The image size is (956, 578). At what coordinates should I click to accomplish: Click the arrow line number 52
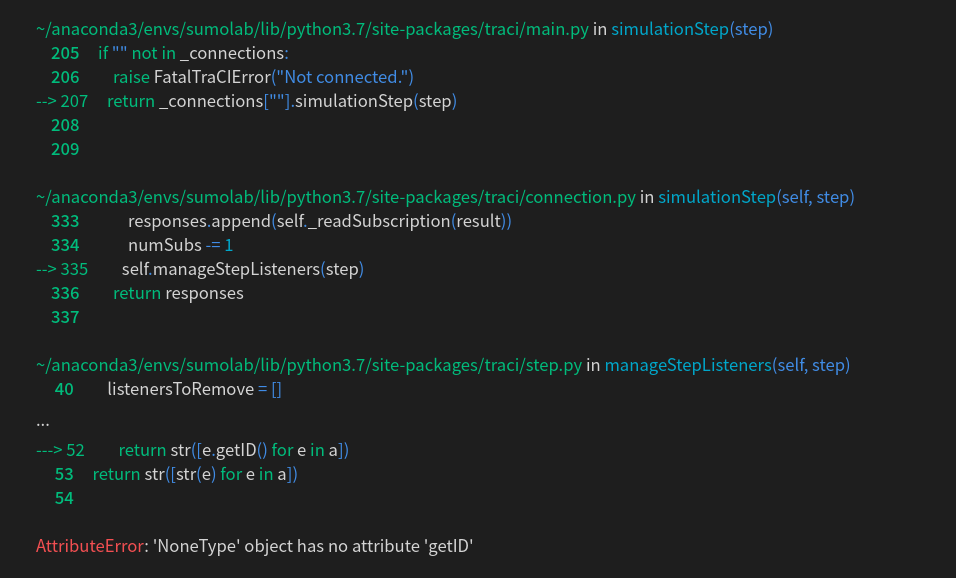pos(60,450)
